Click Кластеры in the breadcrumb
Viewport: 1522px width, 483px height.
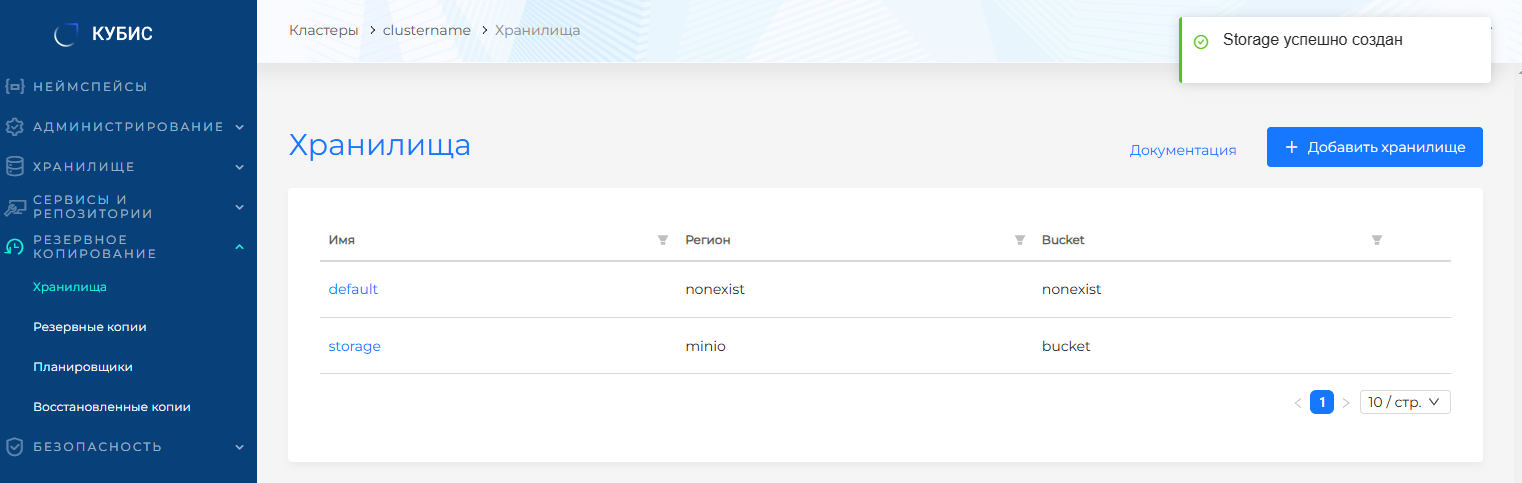click(323, 30)
